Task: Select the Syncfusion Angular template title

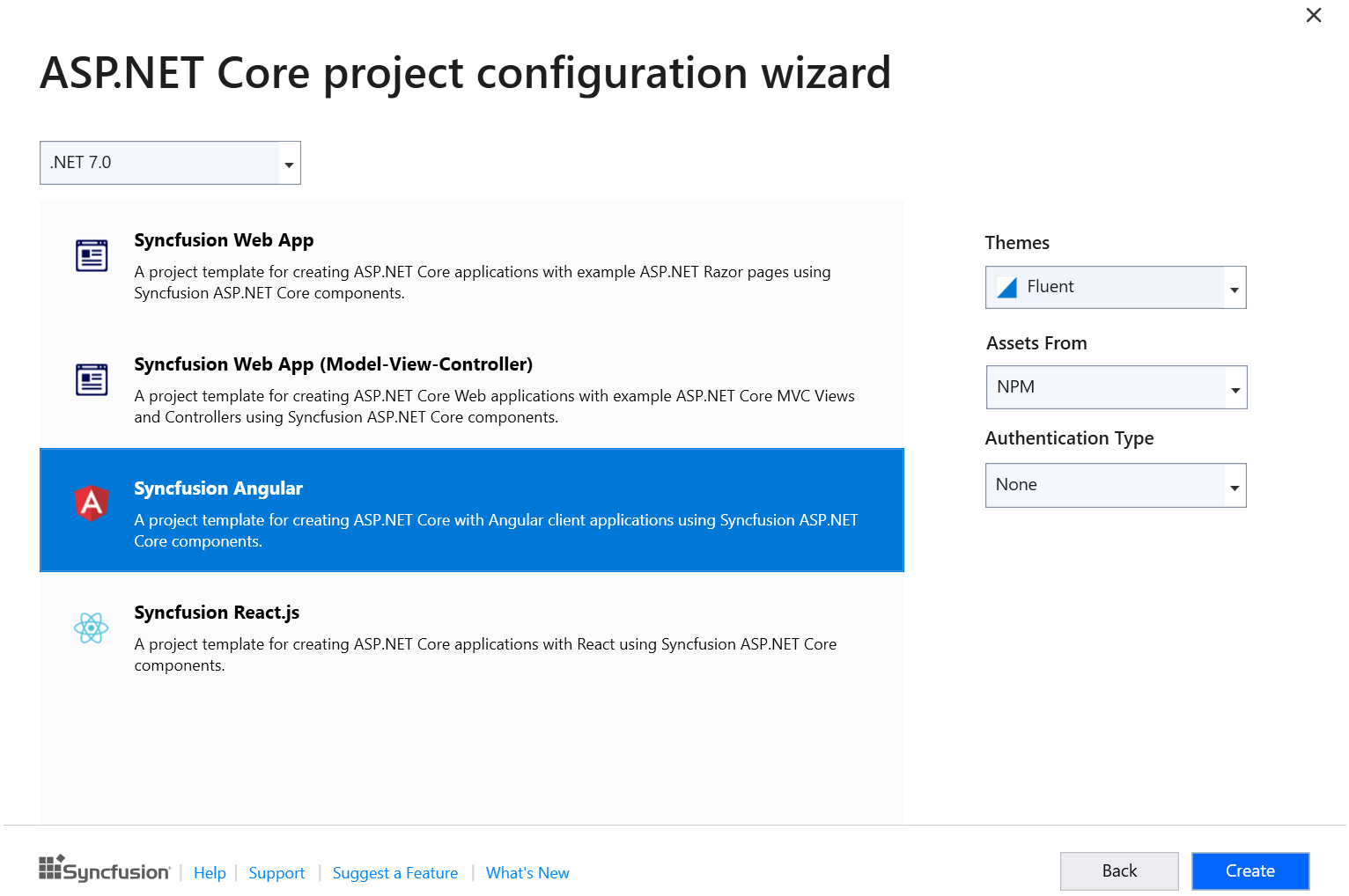Action: [218, 488]
